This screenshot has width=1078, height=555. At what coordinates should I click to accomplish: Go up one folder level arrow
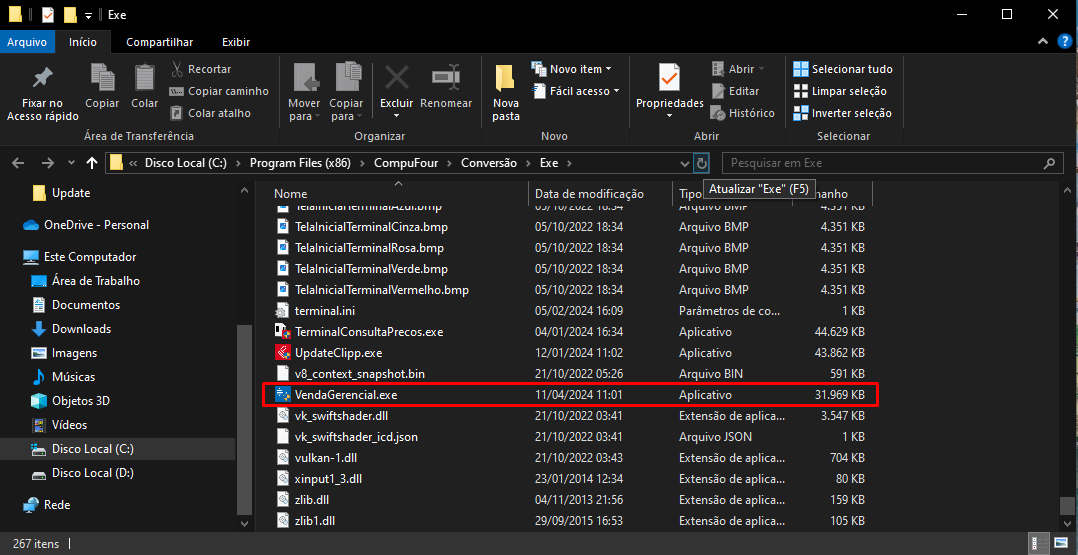pyautogui.click(x=93, y=163)
